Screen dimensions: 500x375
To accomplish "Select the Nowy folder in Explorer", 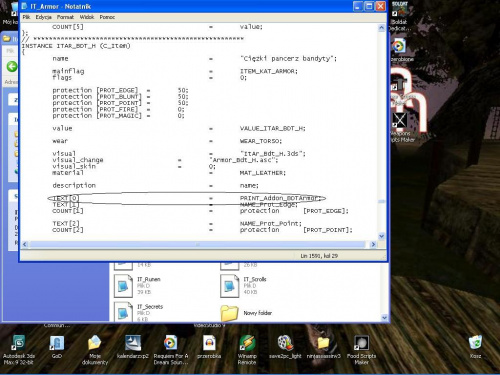I will (246, 313).
